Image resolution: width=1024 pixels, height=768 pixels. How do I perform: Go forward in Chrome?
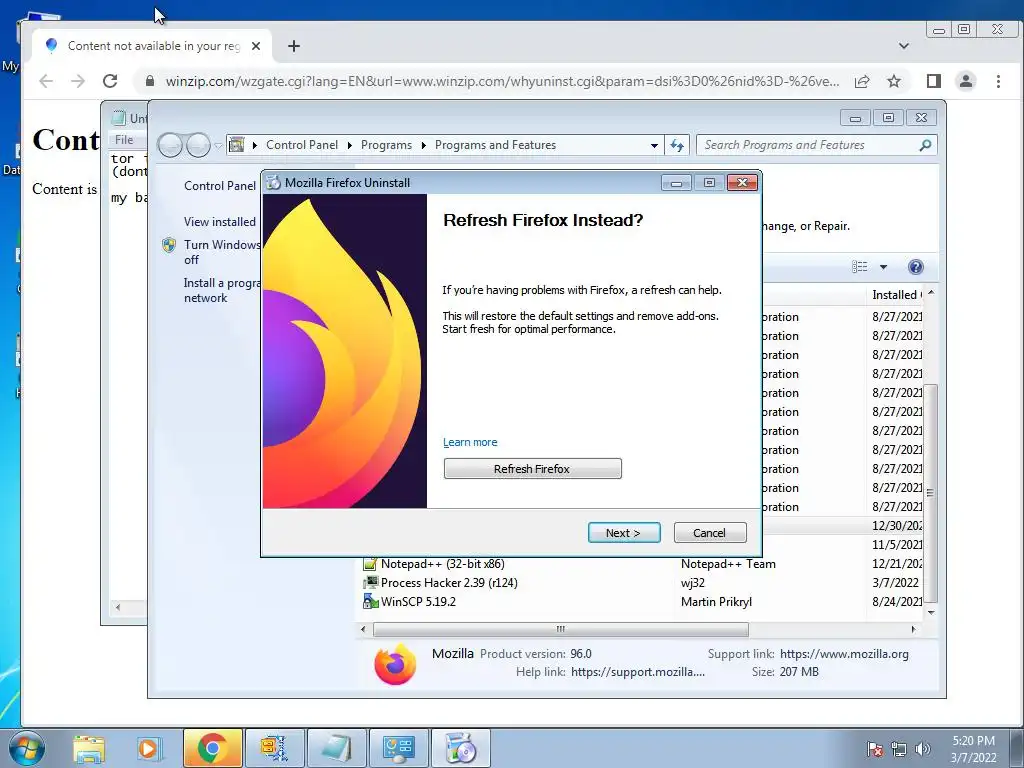click(x=78, y=81)
